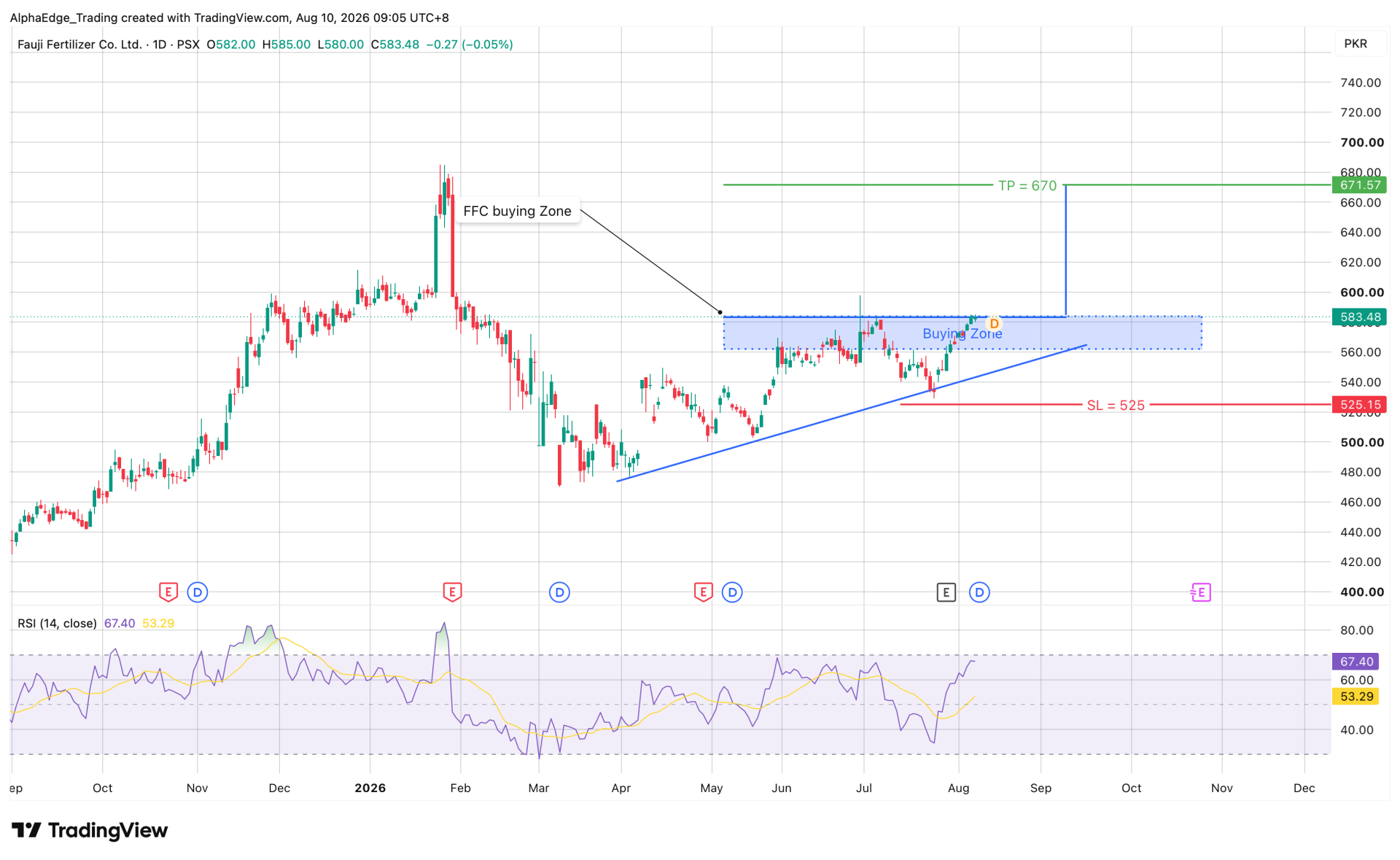The image size is (1400, 860).
Task: Click the 440.00 price scale value
Action: point(1361,532)
